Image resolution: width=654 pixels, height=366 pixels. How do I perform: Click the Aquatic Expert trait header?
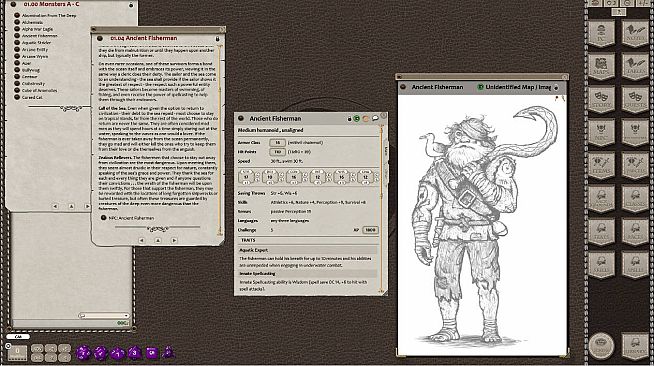tap(307, 250)
